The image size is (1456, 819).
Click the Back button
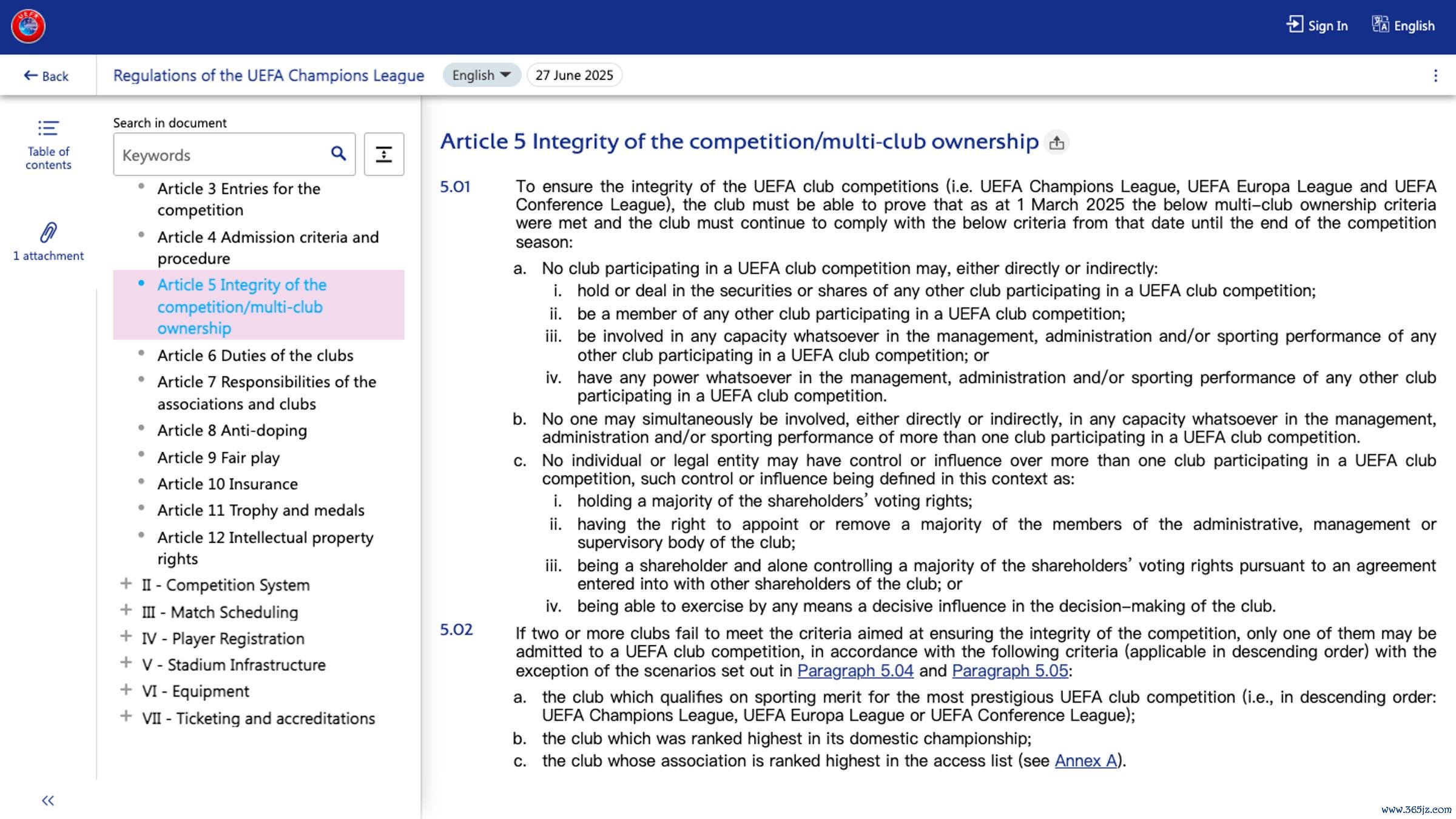tap(46, 76)
